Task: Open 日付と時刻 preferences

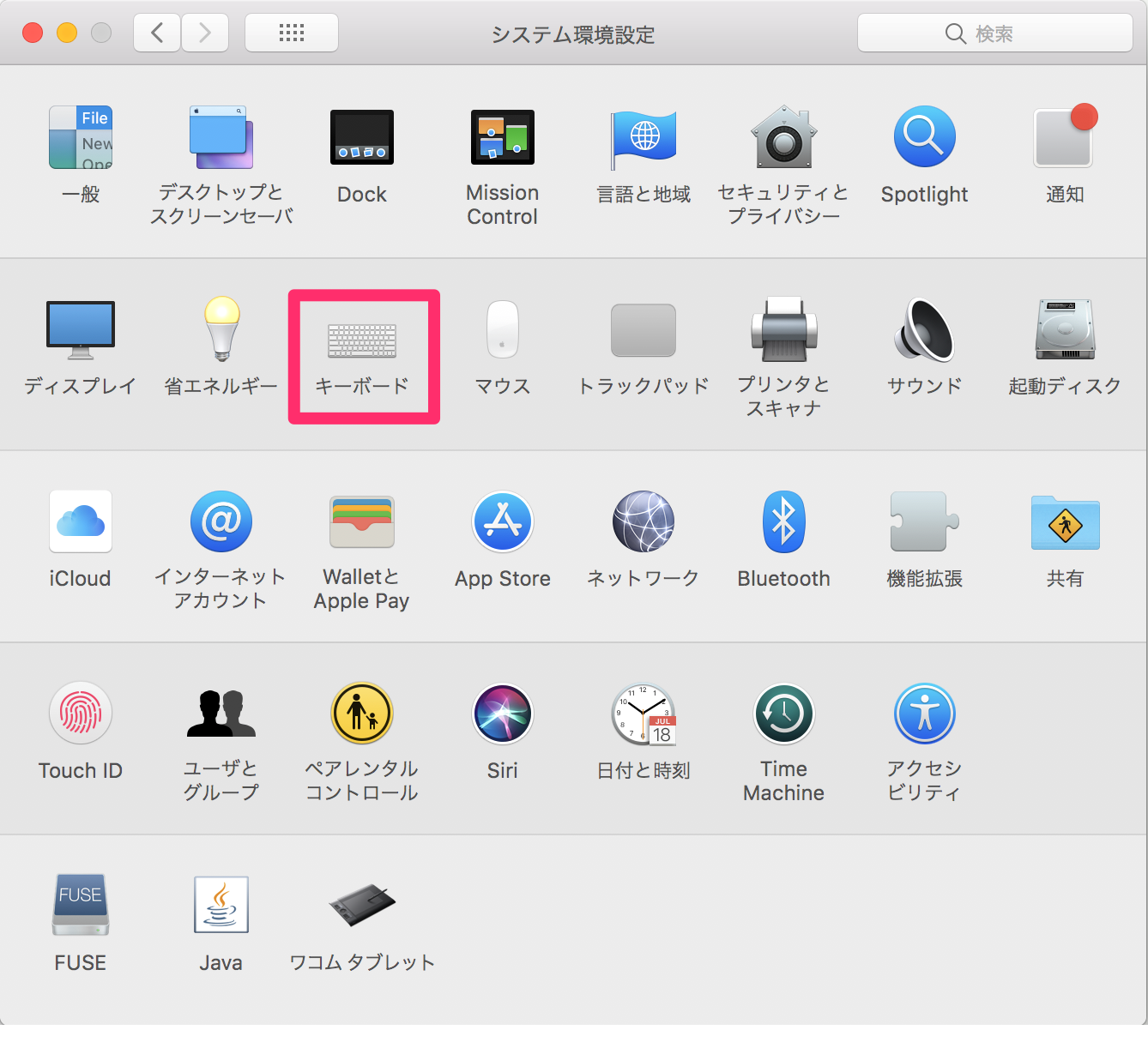Action: [643, 714]
